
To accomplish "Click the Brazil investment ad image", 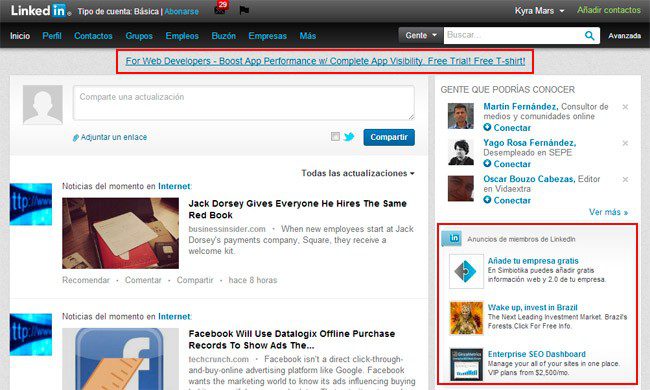I will click(x=466, y=318).
